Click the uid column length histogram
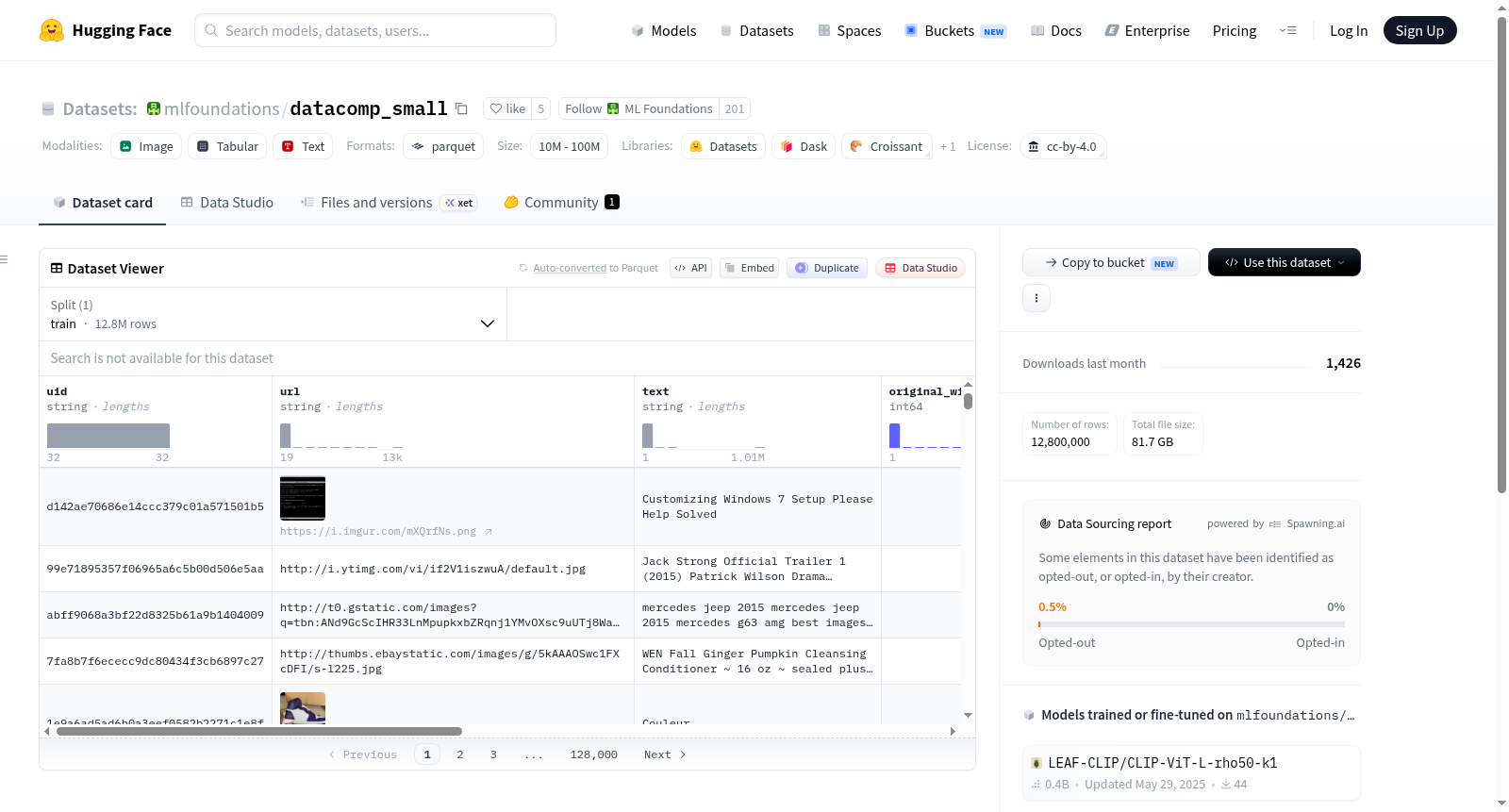This screenshot has height=812, width=1509. [108, 436]
